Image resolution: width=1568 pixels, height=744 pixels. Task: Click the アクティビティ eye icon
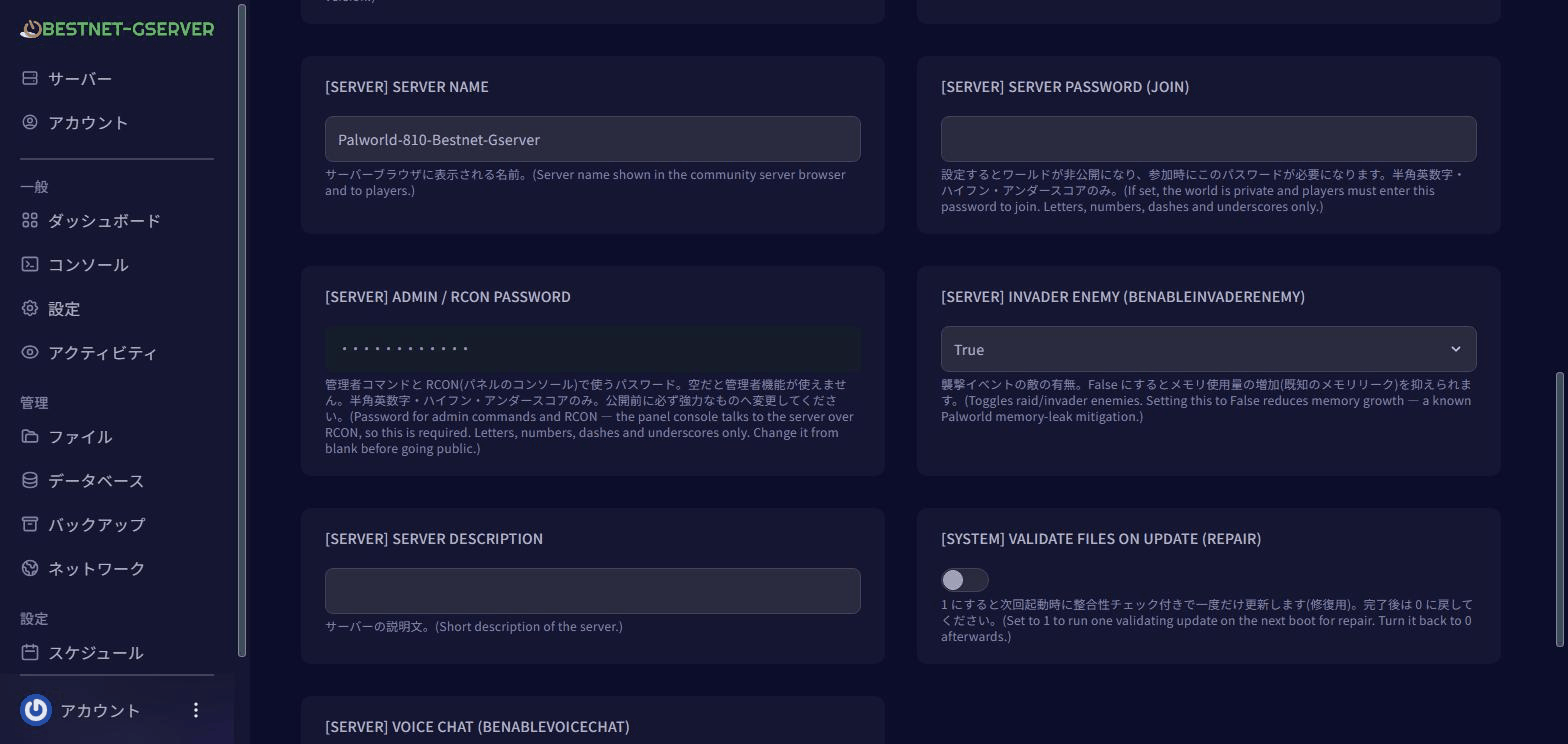pos(30,352)
